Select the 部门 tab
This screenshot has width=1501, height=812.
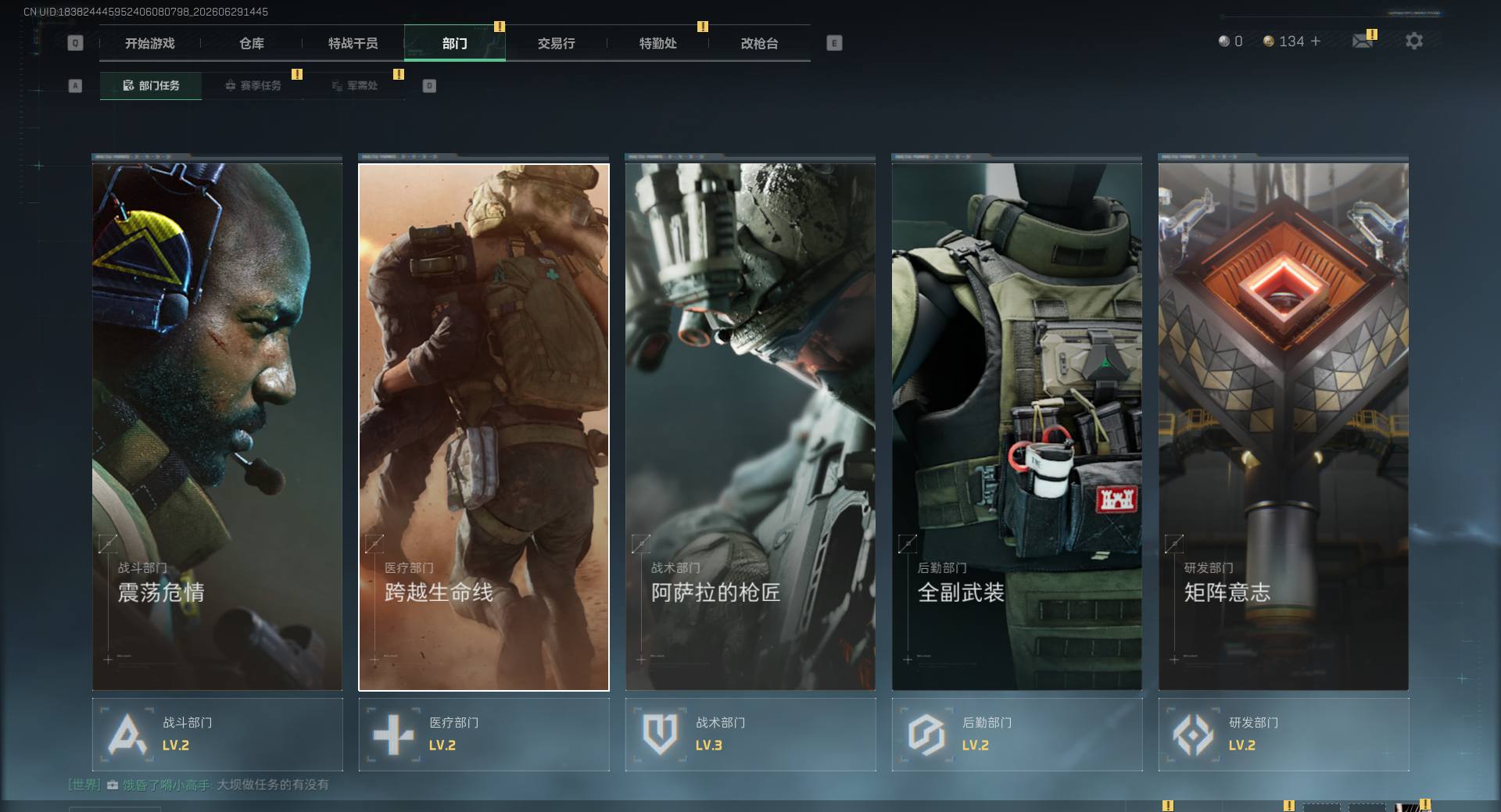455,43
